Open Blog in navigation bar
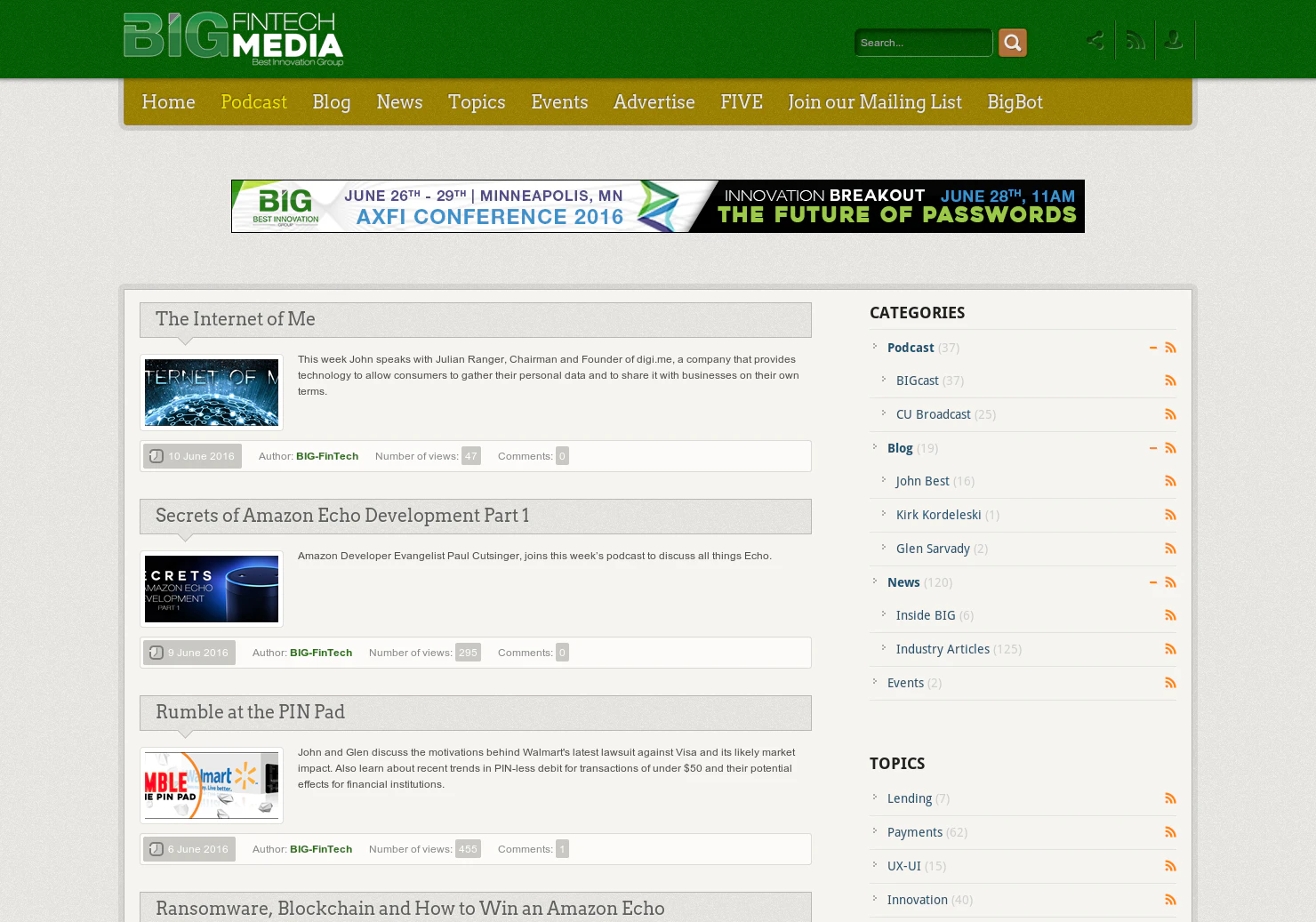The height and width of the screenshot is (922, 1316). [x=332, y=102]
